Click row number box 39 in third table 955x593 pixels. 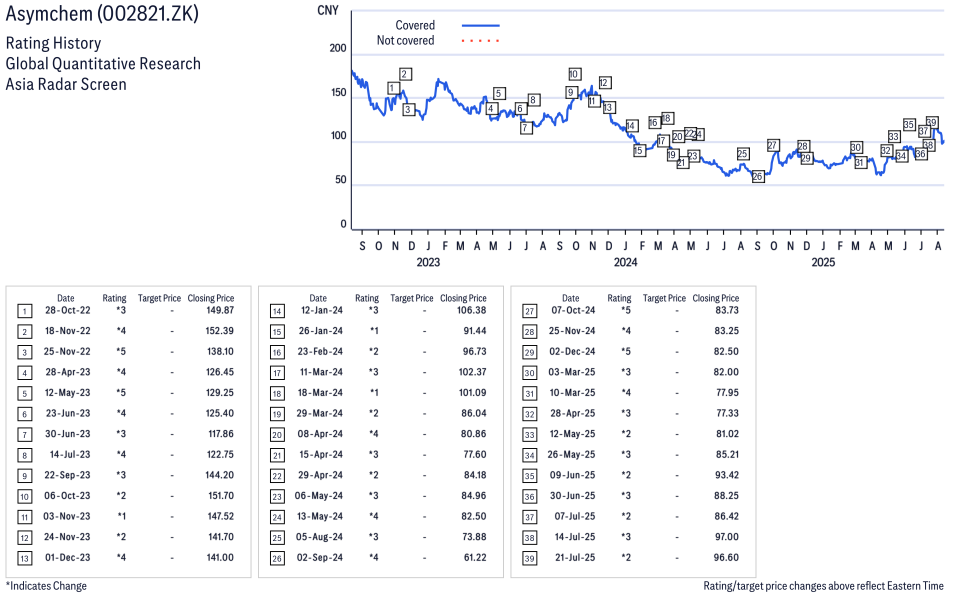[530, 559]
